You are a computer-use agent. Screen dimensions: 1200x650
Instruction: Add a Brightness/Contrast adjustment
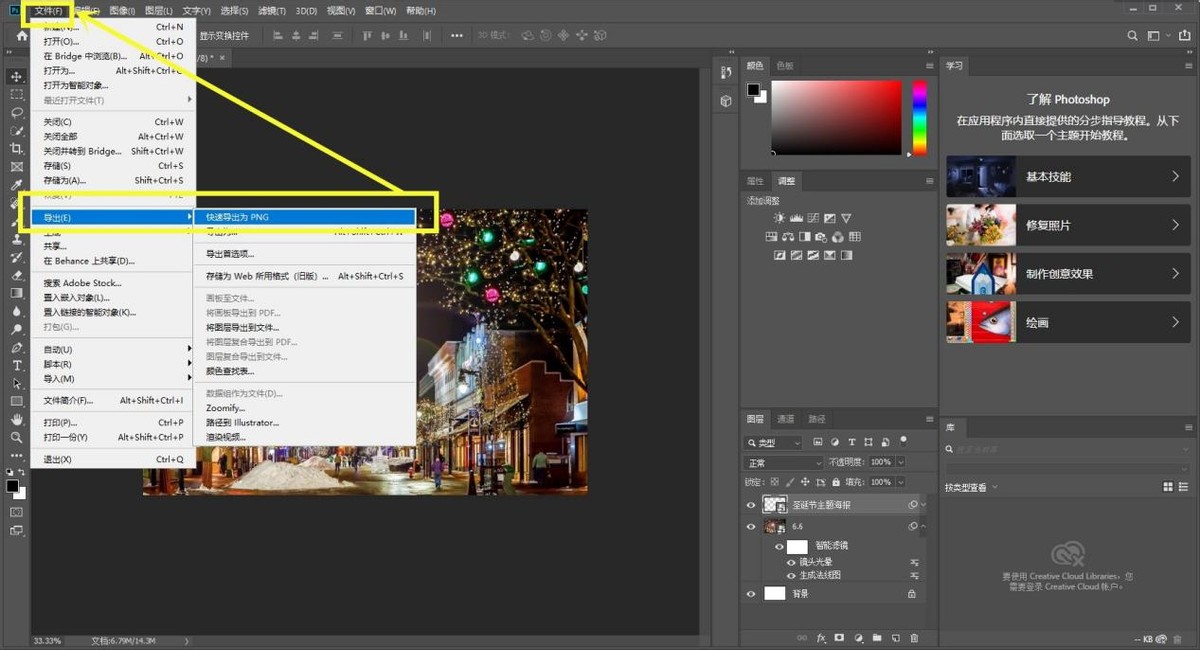point(779,218)
